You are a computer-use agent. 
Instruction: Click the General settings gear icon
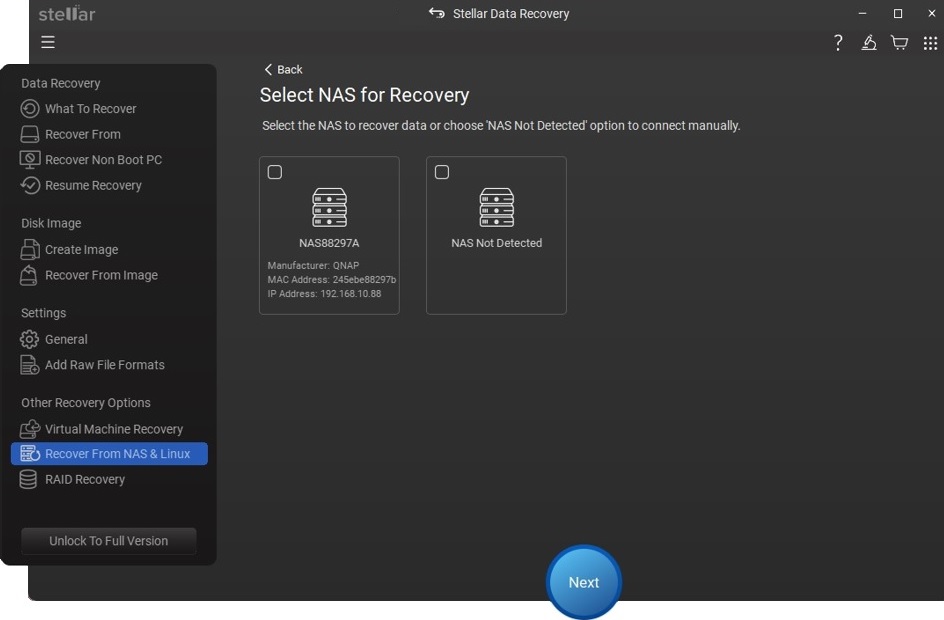[29, 339]
